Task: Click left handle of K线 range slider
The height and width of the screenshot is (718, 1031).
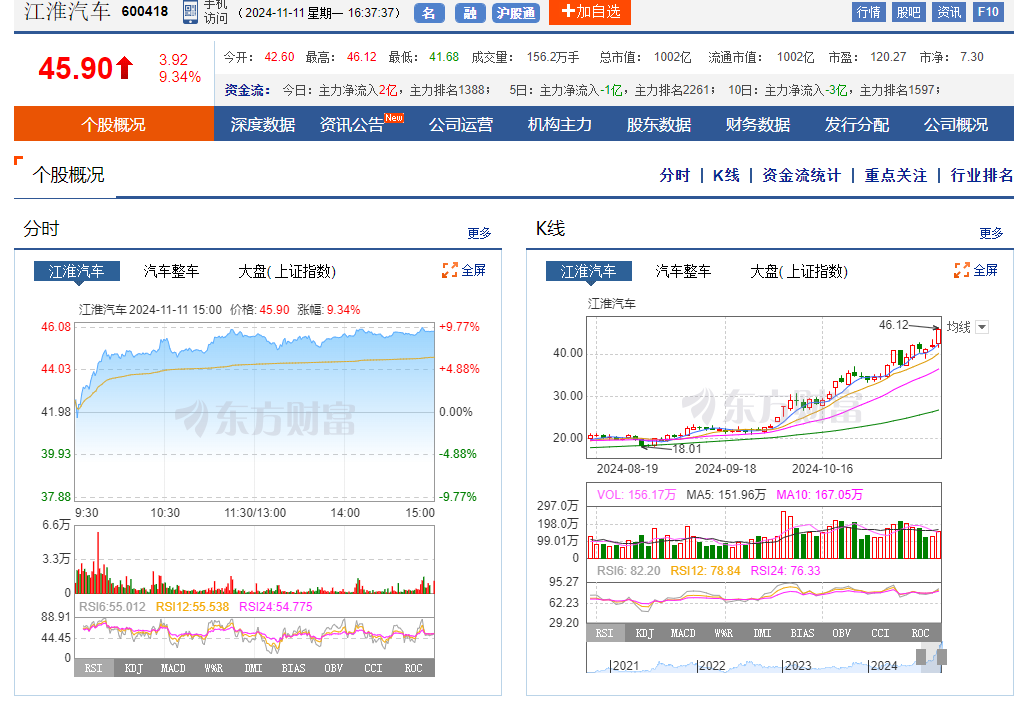Action: click(x=921, y=656)
